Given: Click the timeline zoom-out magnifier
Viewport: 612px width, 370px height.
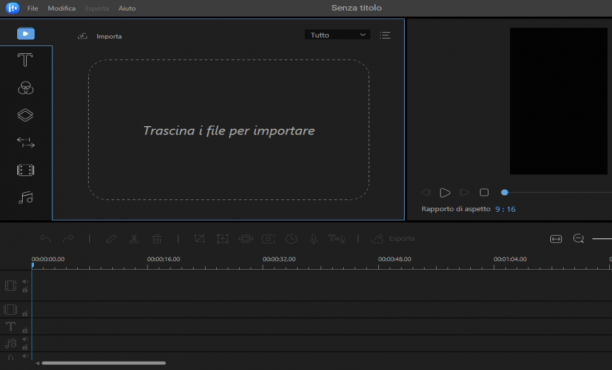Looking at the screenshot, I should 578,238.
